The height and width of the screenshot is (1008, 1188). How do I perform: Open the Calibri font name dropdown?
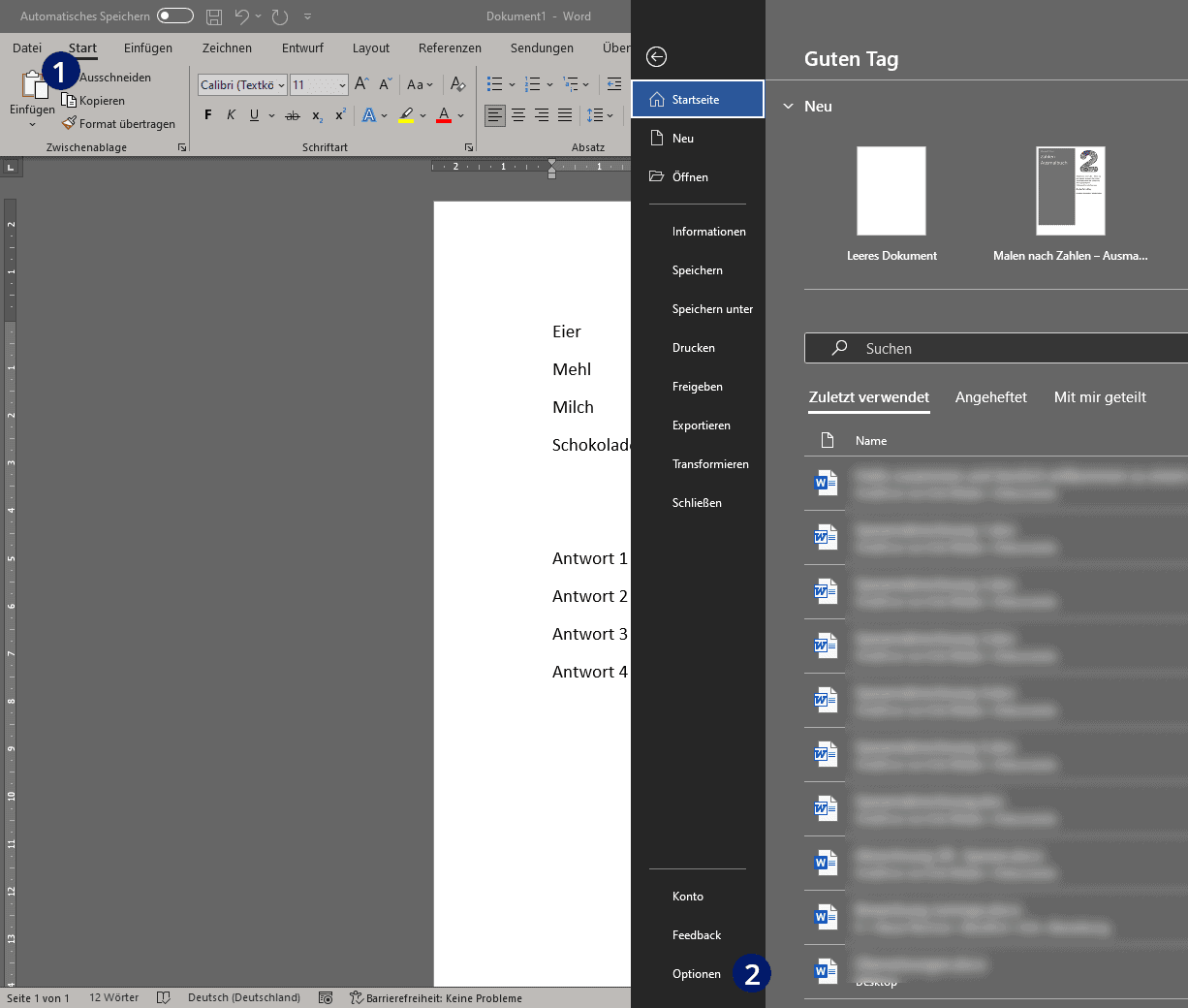pyautogui.click(x=242, y=85)
